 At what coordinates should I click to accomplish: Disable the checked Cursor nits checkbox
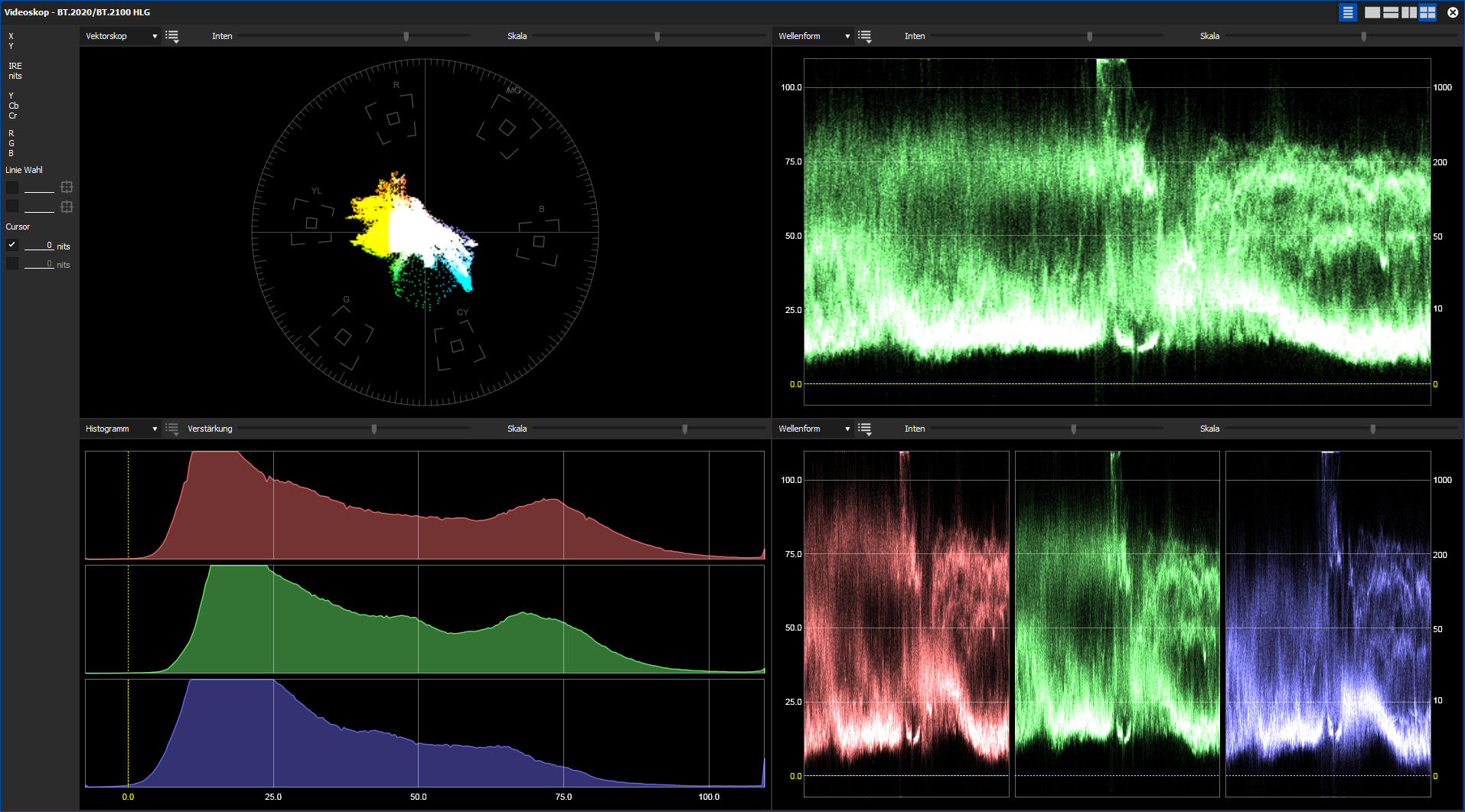click(x=12, y=244)
